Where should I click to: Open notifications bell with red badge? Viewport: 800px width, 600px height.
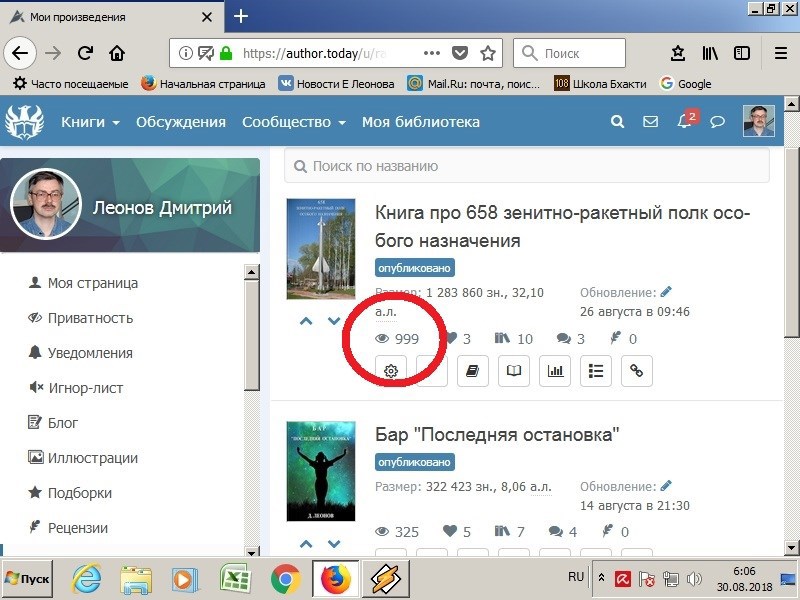click(685, 122)
